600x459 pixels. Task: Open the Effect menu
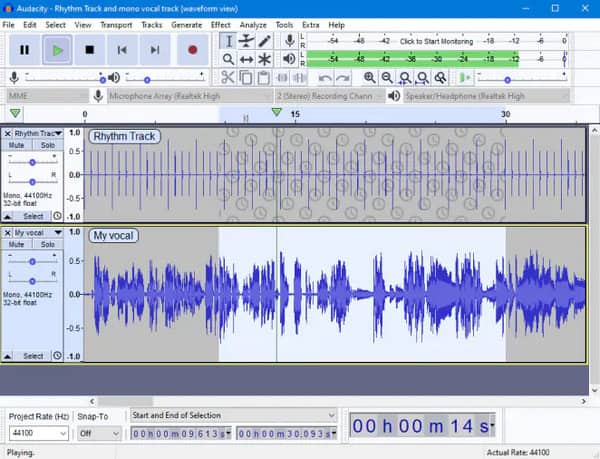click(220, 25)
